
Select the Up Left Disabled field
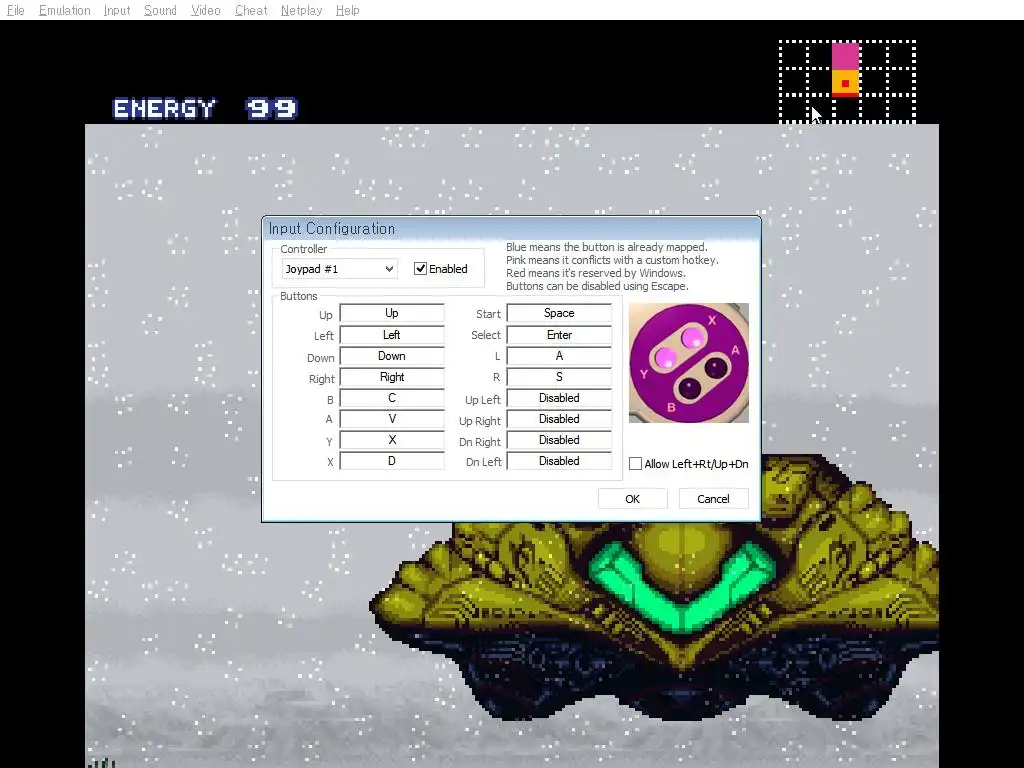point(559,398)
